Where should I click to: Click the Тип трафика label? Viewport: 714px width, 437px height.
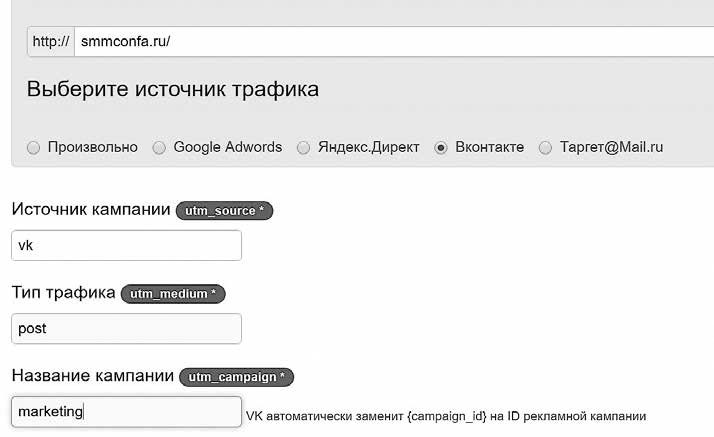coord(63,293)
